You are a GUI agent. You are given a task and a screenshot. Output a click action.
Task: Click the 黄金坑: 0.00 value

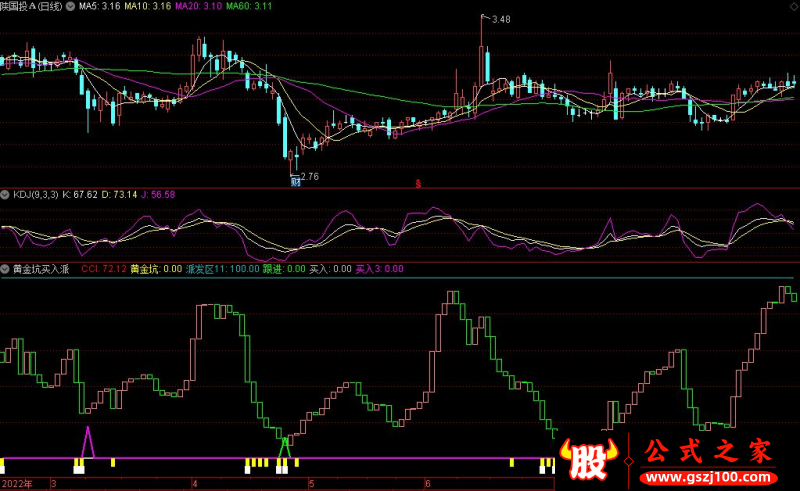[156, 269]
